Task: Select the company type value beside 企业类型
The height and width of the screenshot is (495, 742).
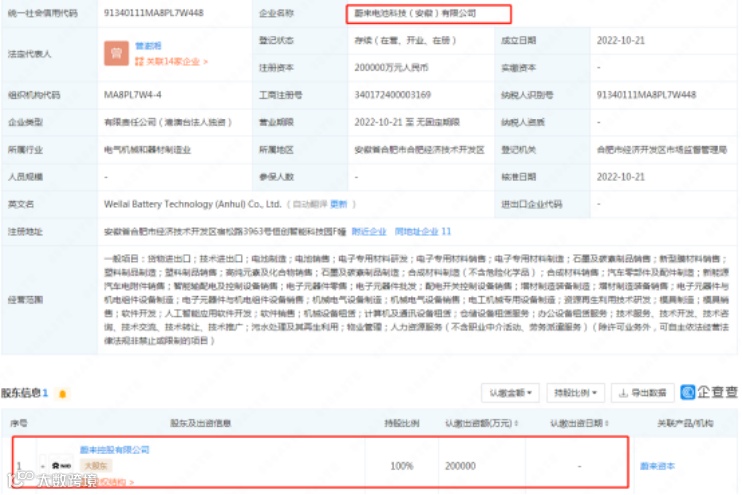Action: pyautogui.click(x=168, y=122)
